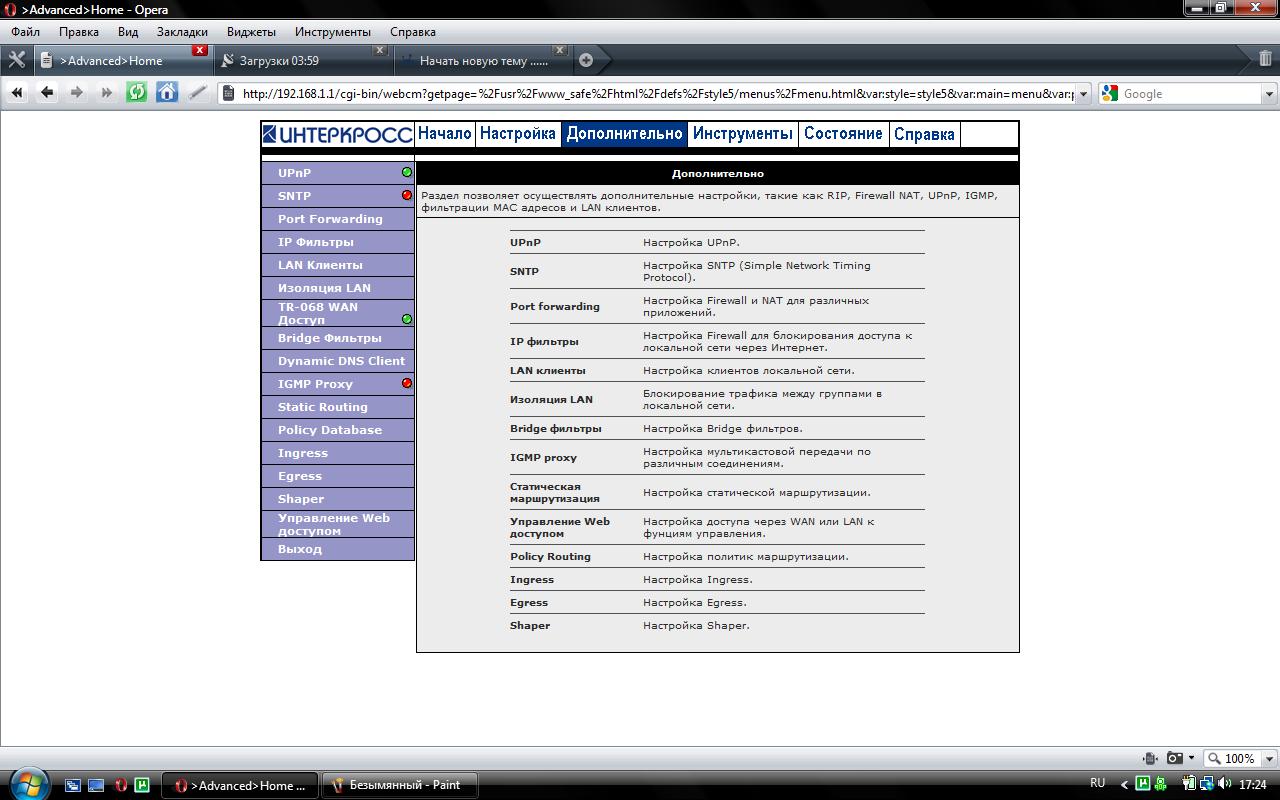Click the Opera panels wrench icon
Screen dimensions: 1280x800
(16, 60)
